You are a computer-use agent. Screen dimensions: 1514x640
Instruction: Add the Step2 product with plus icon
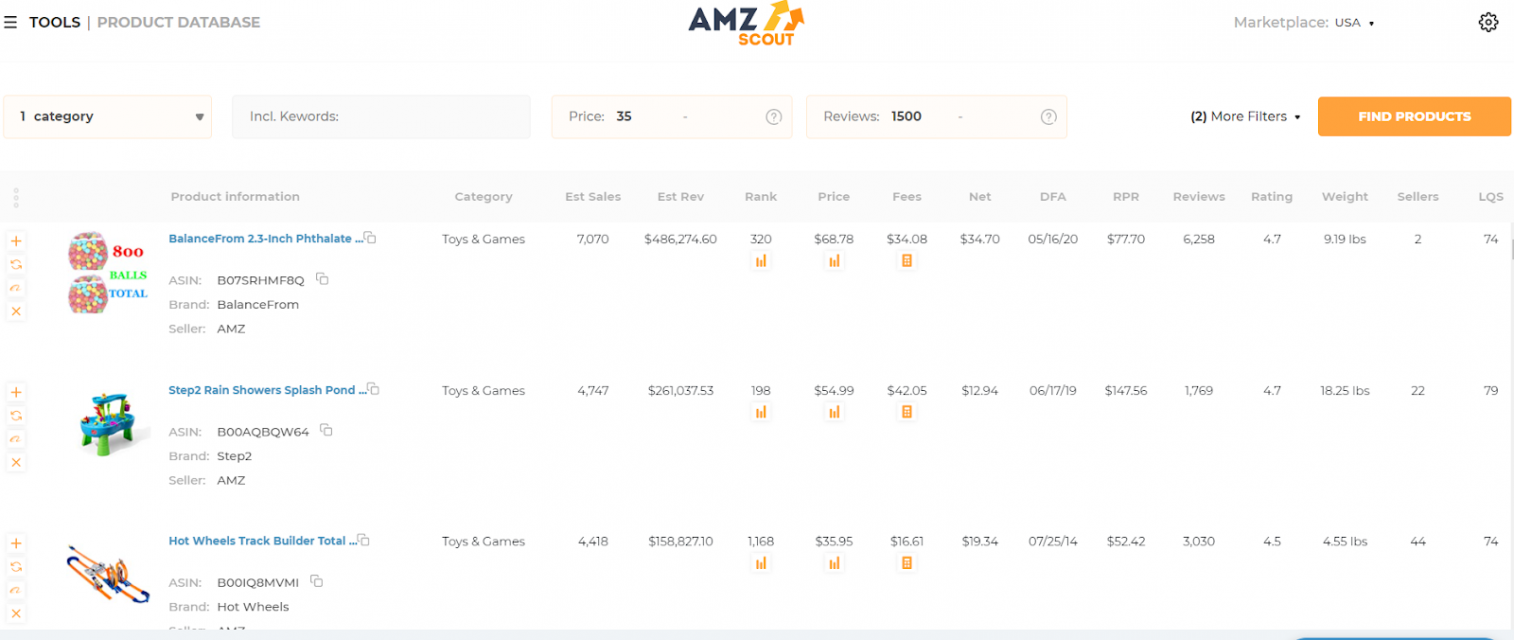point(16,392)
